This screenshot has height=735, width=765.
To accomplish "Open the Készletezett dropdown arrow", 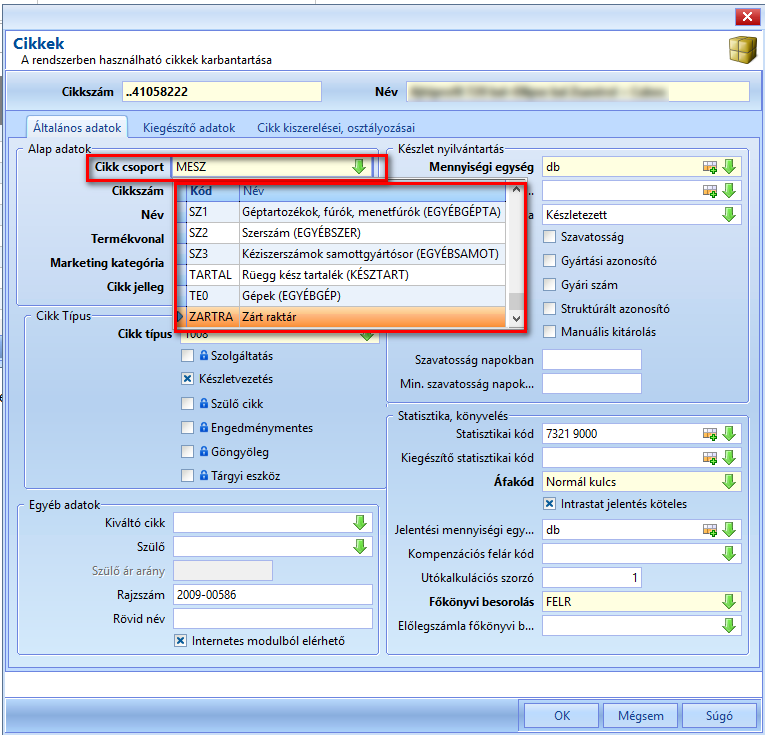I will (x=729, y=215).
